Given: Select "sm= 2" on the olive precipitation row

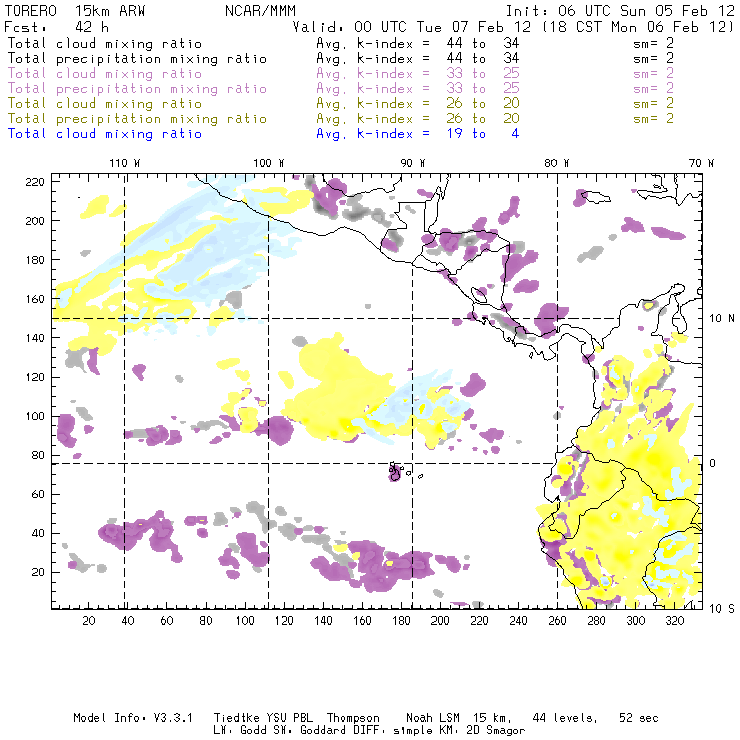Looking at the screenshot, I should pyautogui.click(x=654, y=118).
